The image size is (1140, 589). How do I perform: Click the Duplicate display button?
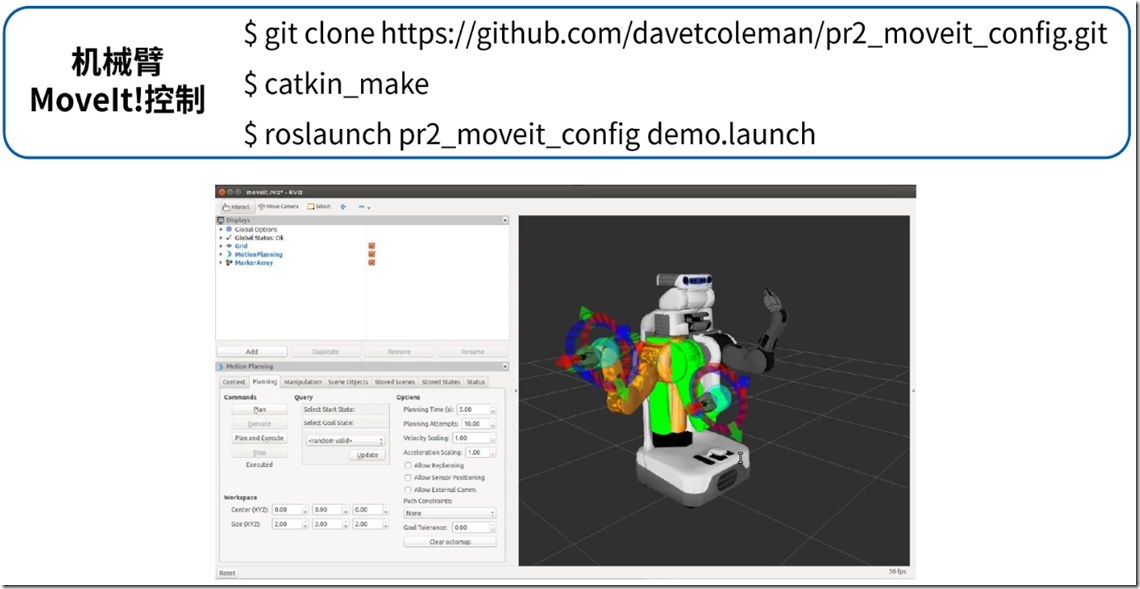(325, 352)
